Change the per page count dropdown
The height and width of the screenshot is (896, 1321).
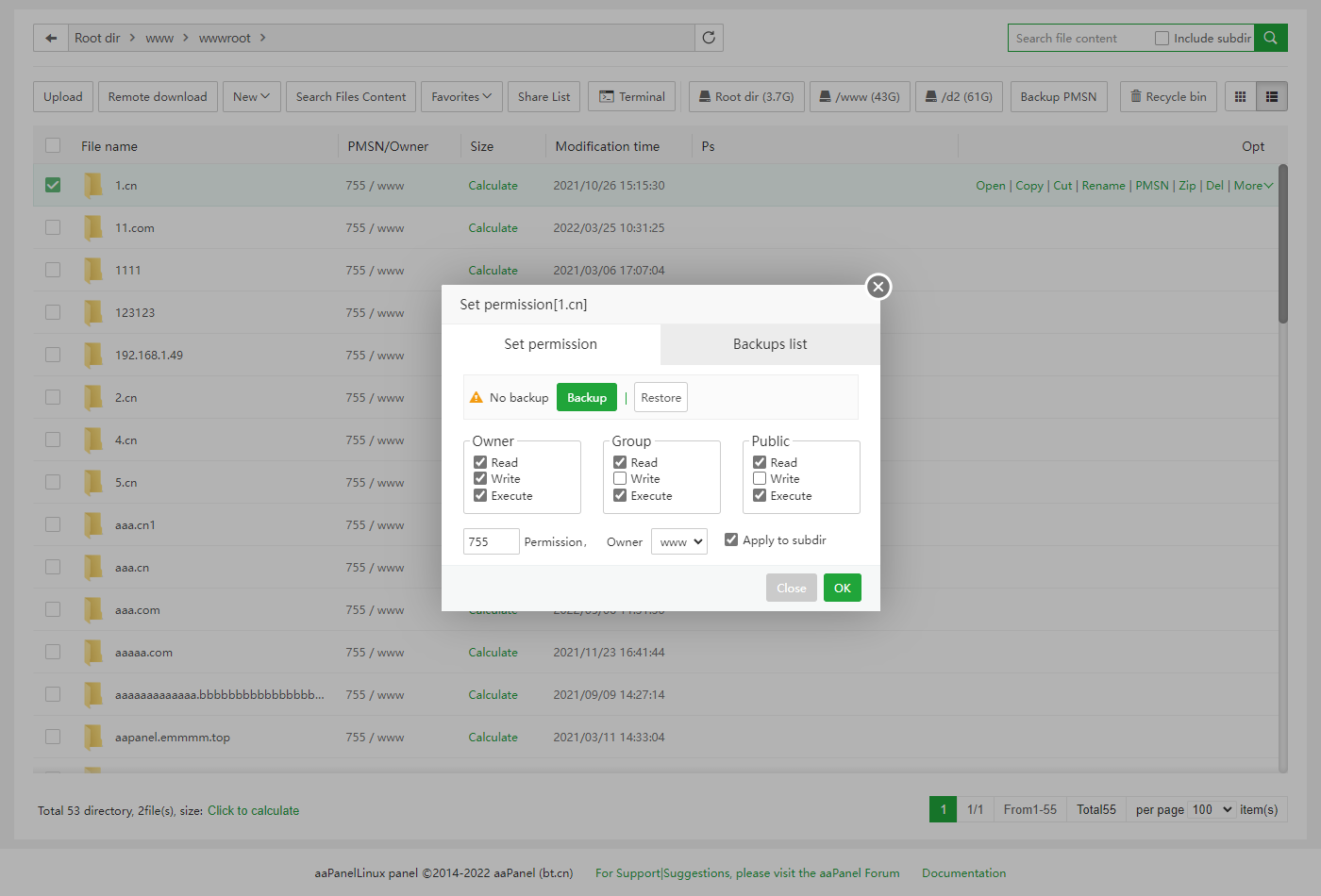click(x=1212, y=809)
